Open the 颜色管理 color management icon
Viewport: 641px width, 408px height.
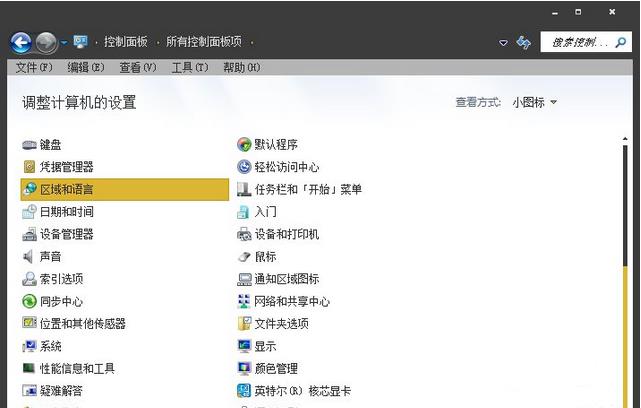[244, 369]
